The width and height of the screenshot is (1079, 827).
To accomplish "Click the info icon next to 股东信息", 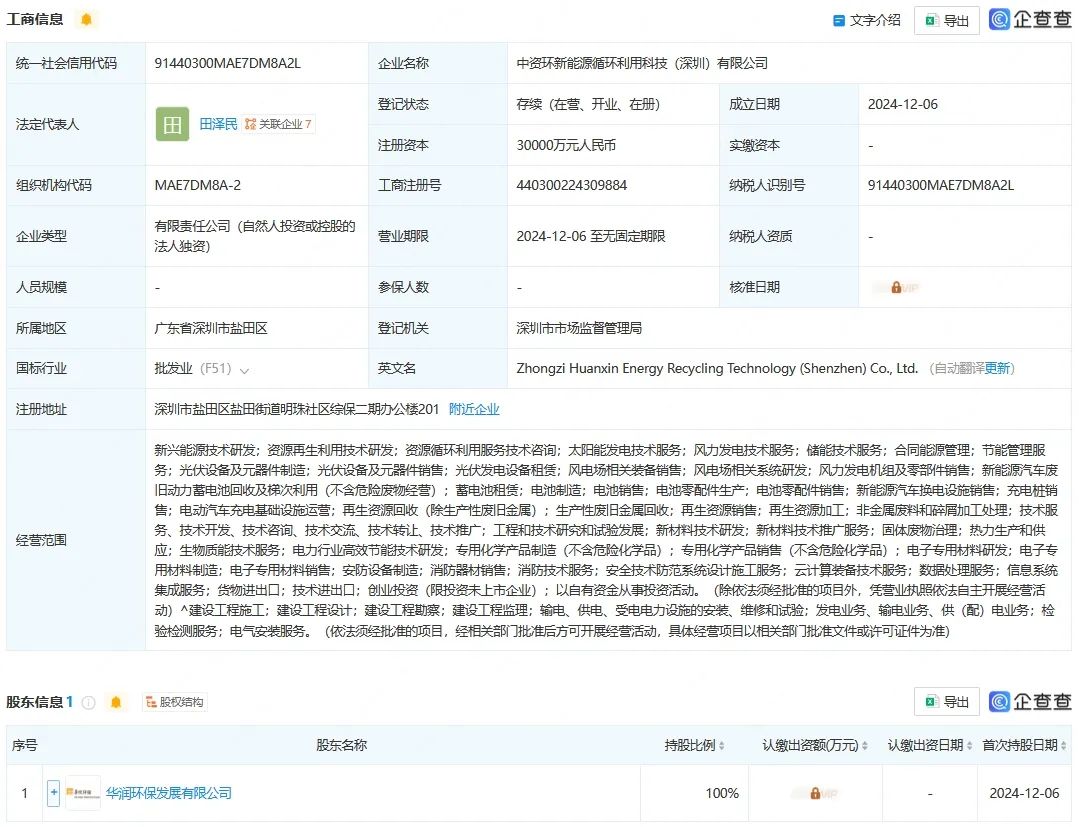I will tap(89, 702).
